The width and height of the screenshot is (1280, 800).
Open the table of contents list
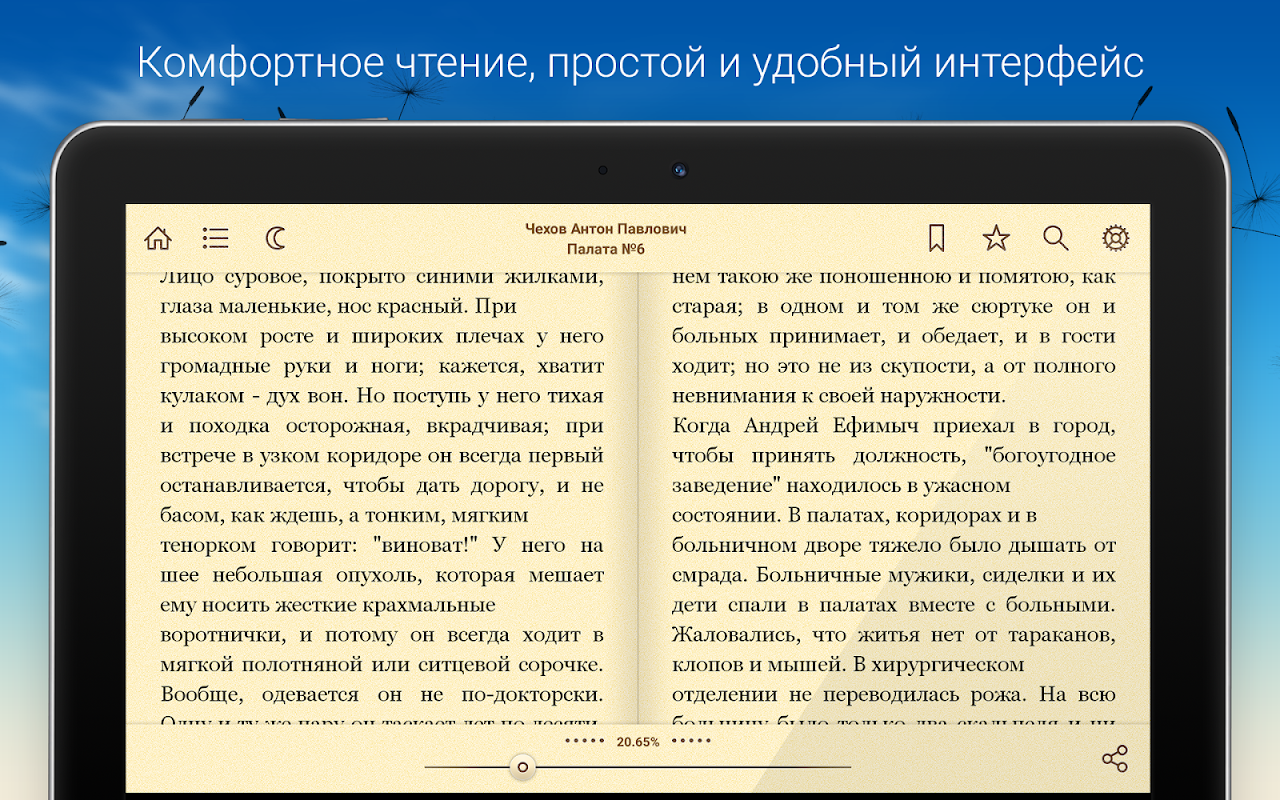pos(215,238)
